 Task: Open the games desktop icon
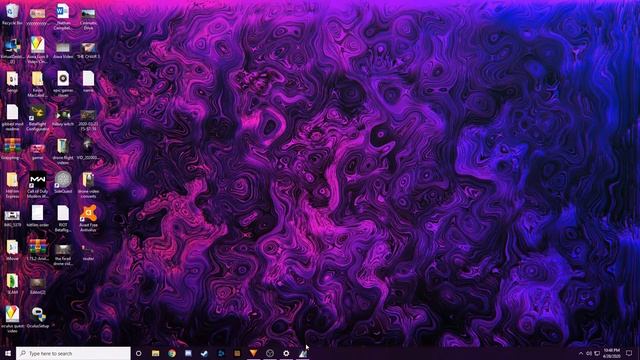point(38,152)
